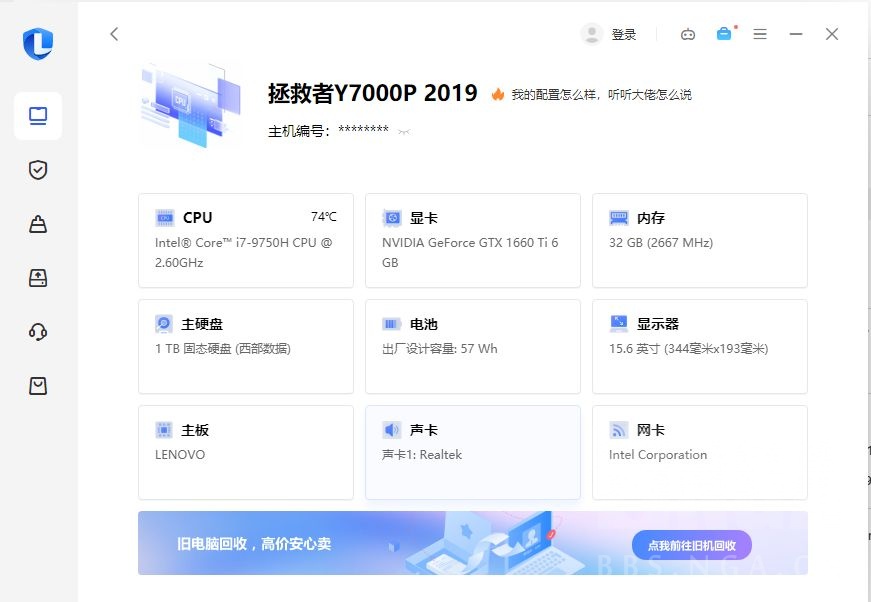Image resolution: width=871 pixels, height=602 pixels.
Task: Click the 电池 battery icon
Action: tap(392, 324)
